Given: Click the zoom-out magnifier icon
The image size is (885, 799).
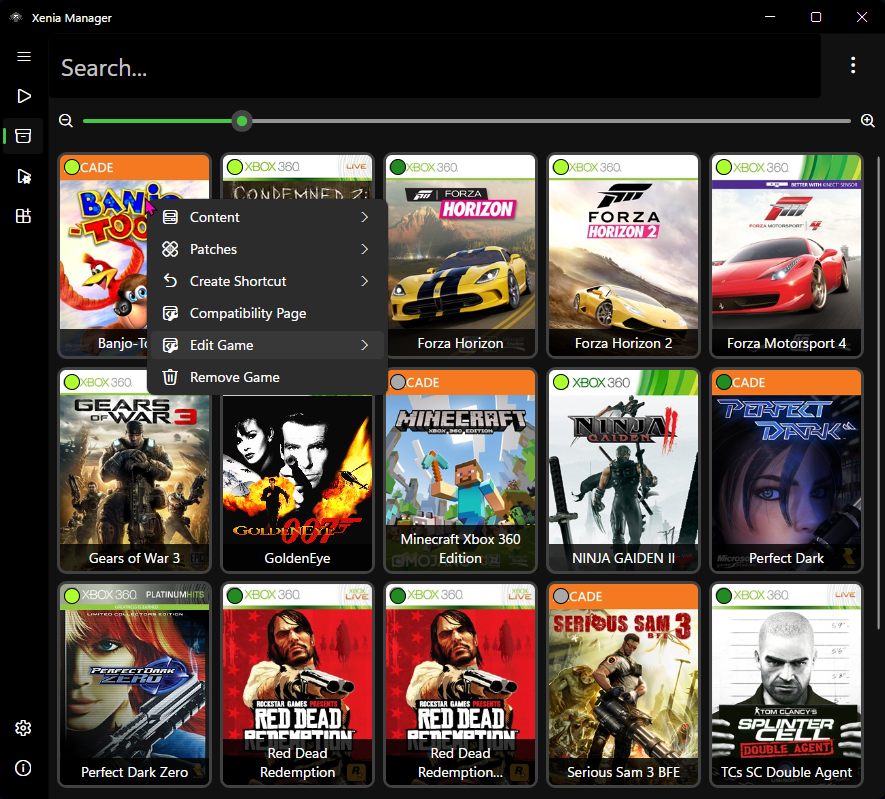Looking at the screenshot, I should (x=65, y=120).
